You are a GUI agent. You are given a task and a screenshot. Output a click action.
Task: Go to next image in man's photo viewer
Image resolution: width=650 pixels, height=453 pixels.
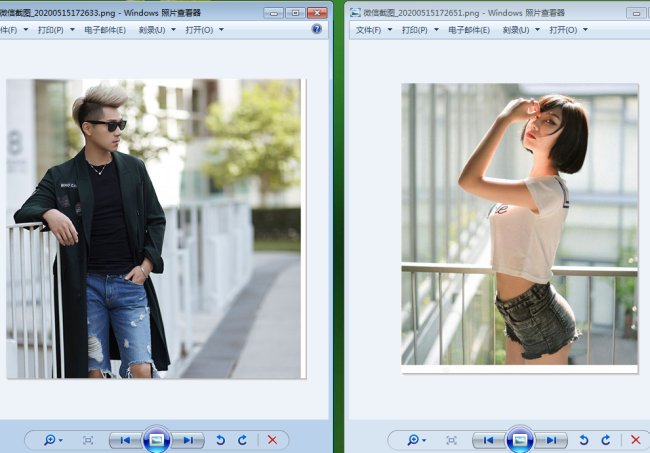tap(187, 440)
